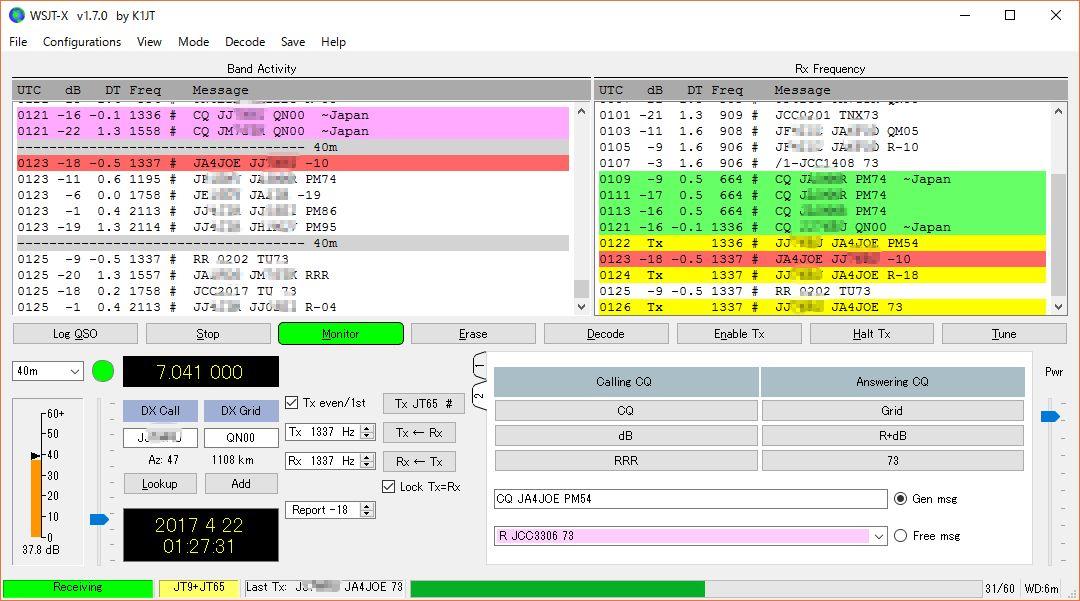Click the Report -18 spinner arrows
This screenshot has width=1080, height=601.
[x=368, y=510]
